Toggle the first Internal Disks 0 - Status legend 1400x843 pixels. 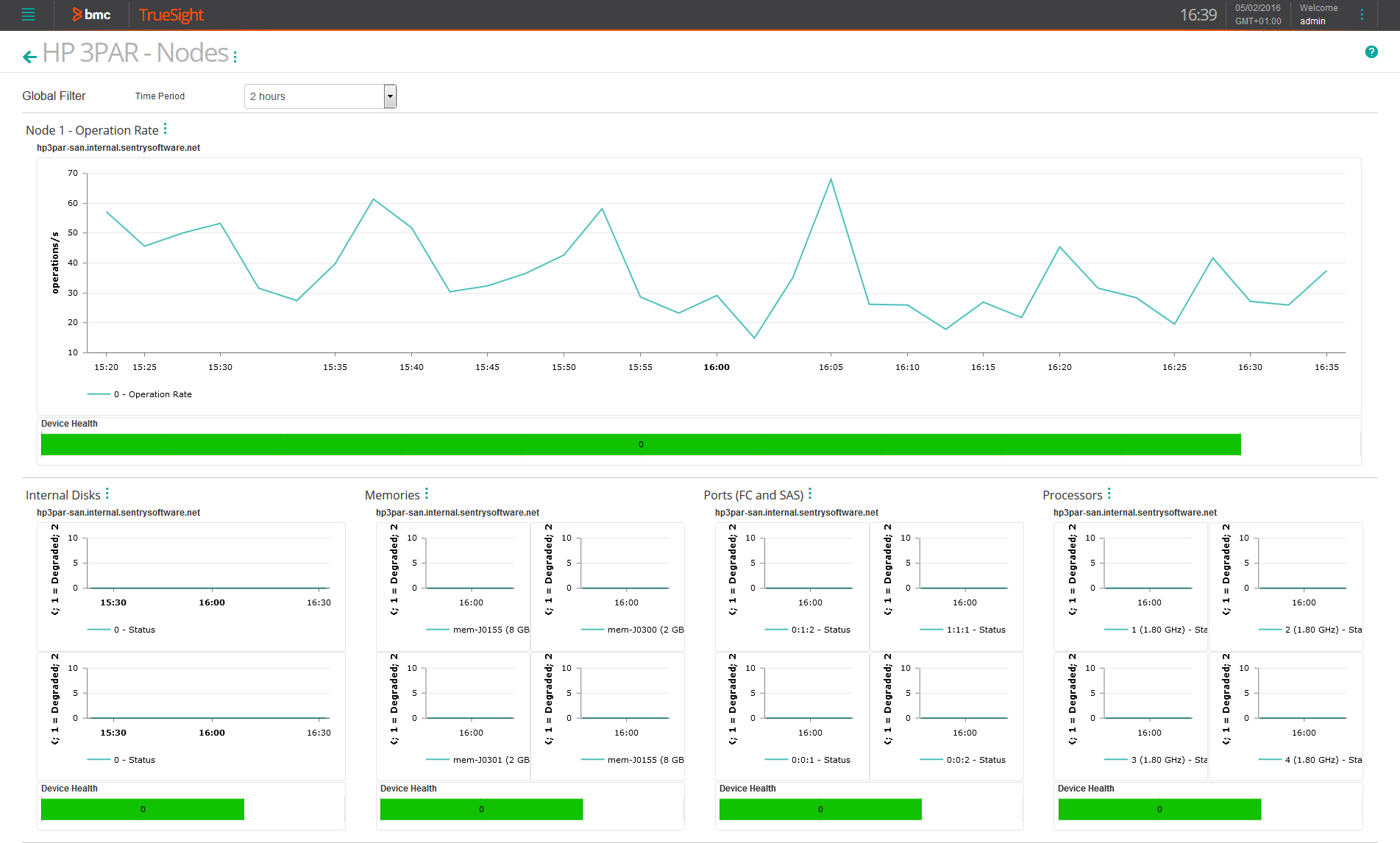click(121, 630)
